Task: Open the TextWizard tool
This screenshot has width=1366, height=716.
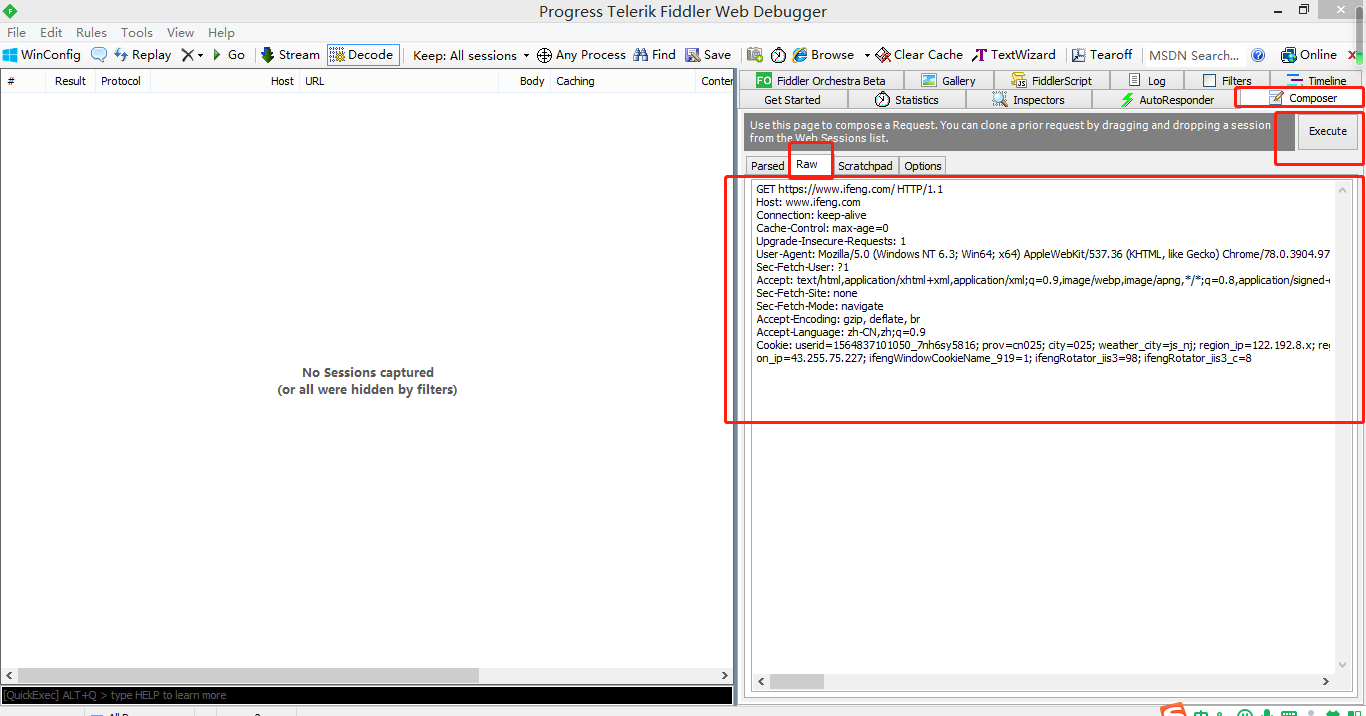Action: pyautogui.click(x=1014, y=55)
